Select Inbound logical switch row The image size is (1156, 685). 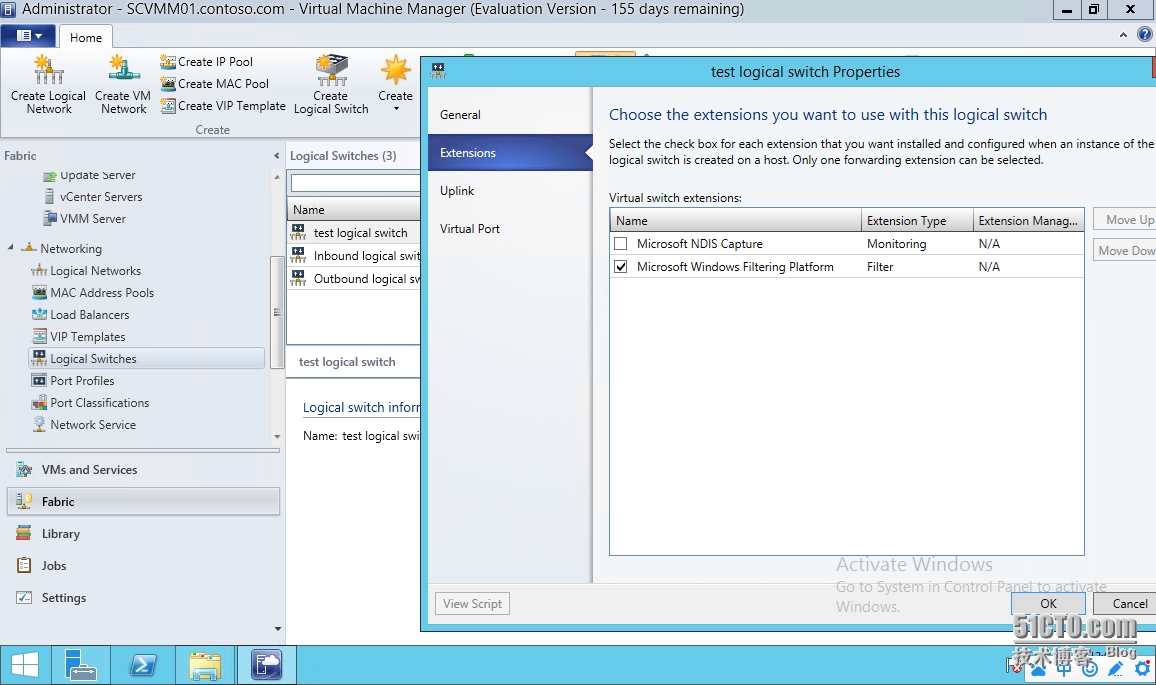point(354,256)
